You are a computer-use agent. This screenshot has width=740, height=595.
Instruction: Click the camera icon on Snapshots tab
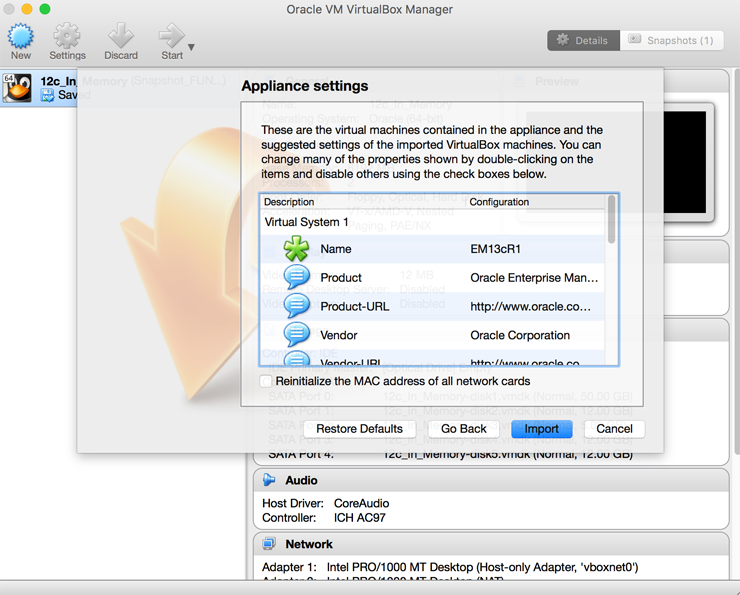click(634, 39)
